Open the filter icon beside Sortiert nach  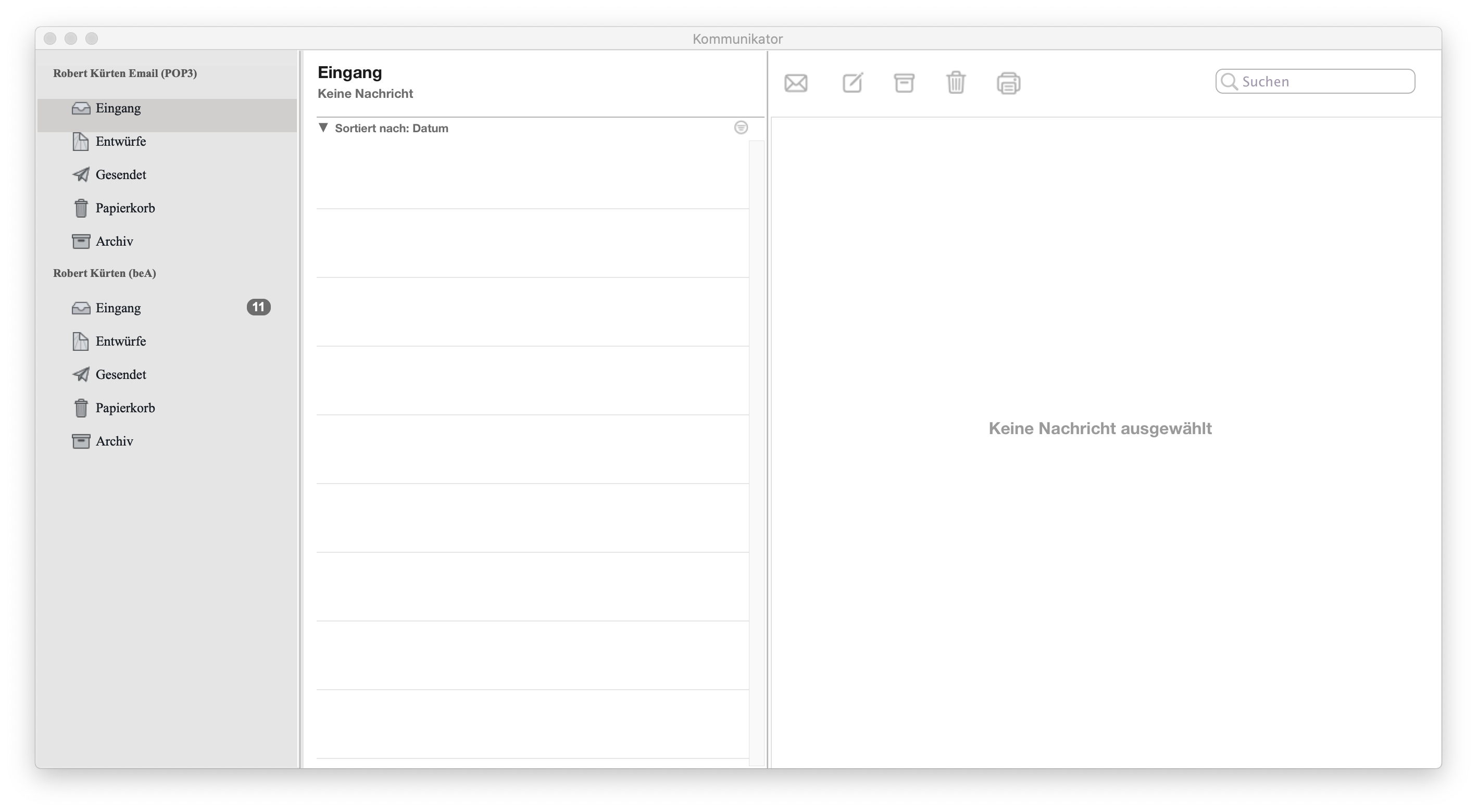741,128
